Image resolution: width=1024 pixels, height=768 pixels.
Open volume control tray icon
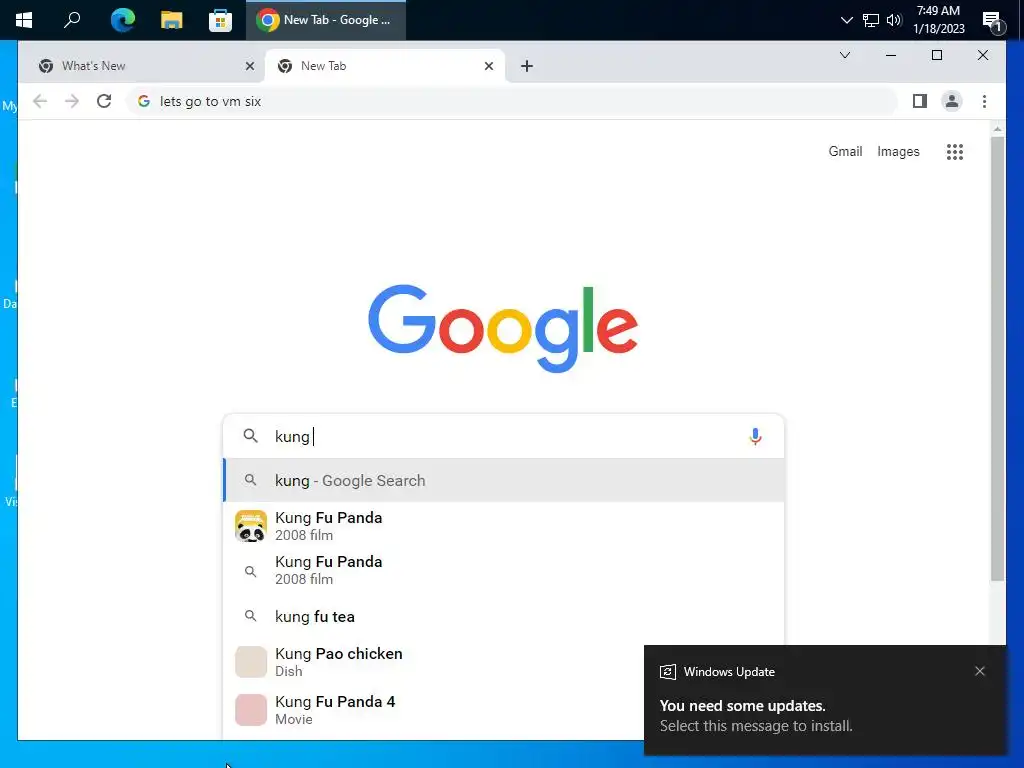pyautogui.click(x=894, y=20)
